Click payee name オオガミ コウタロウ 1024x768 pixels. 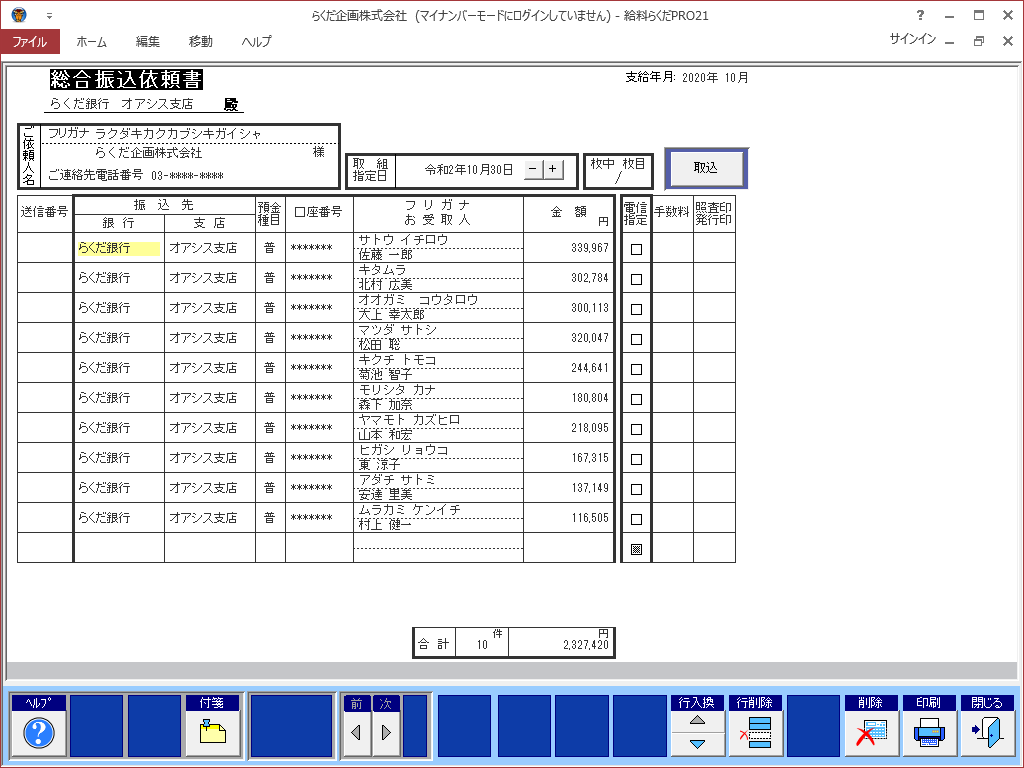pos(418,300)
